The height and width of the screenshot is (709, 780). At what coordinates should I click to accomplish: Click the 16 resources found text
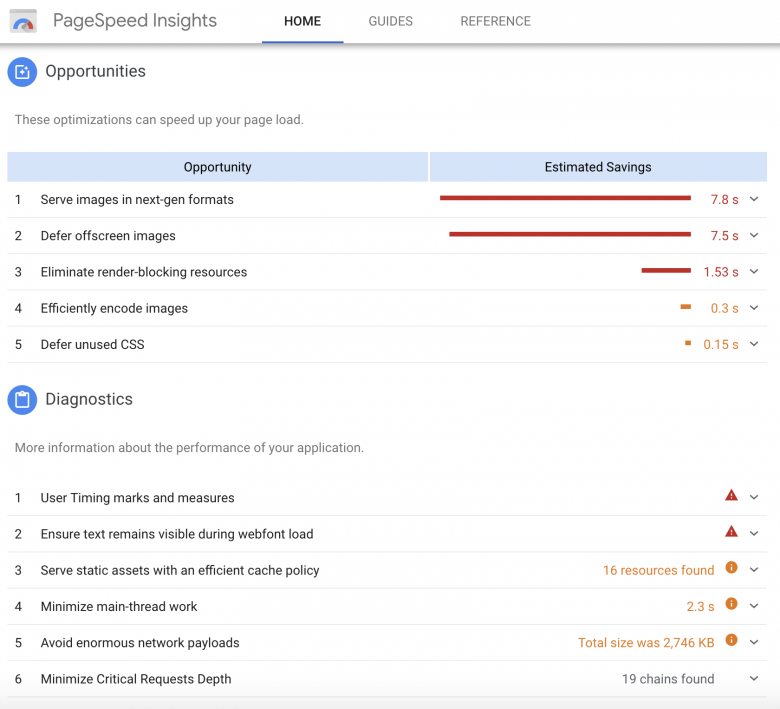tap(659, 570)
